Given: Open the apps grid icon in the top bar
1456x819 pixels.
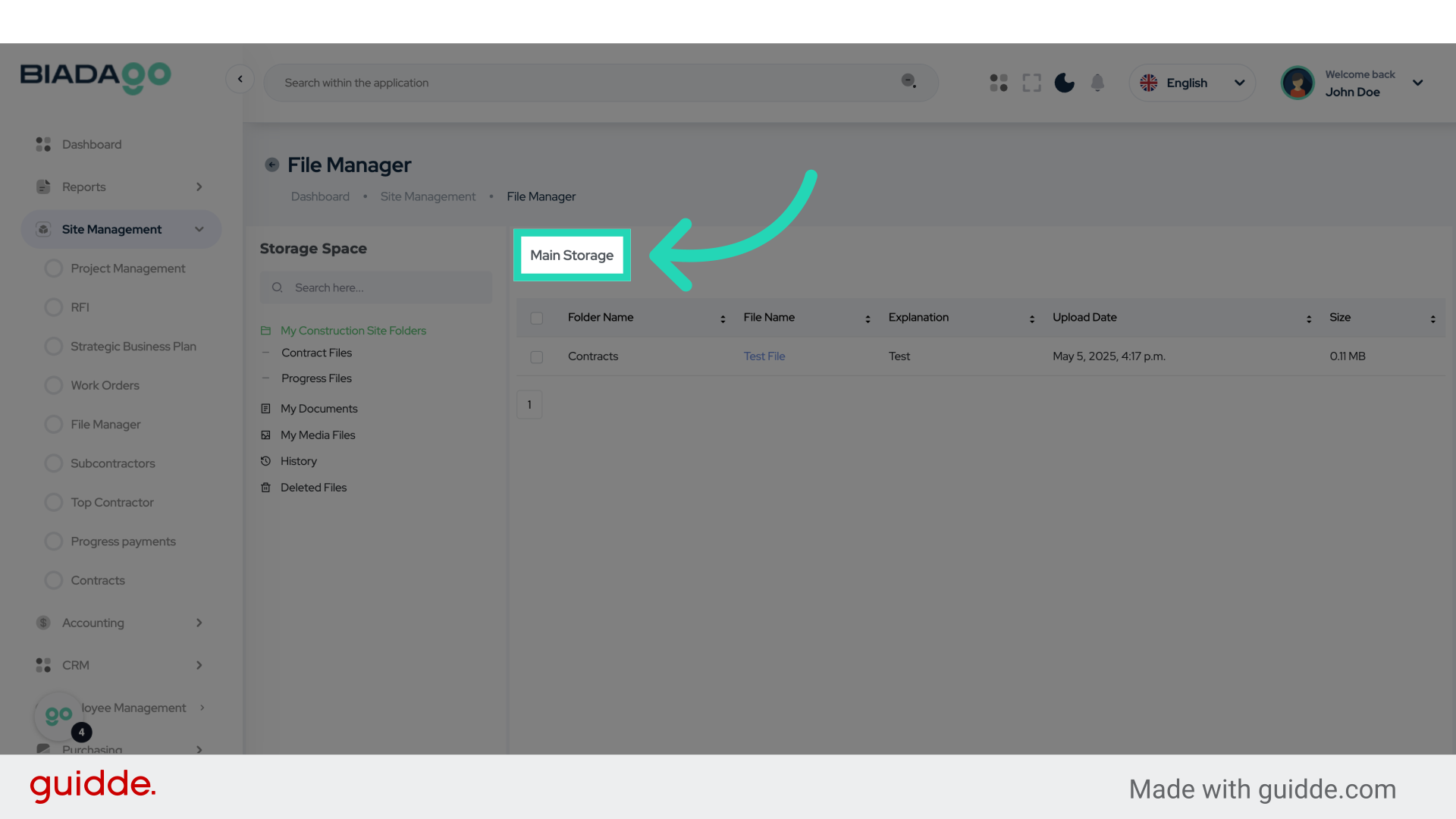Looking at the screenshot, I should (x=999, y=83).
